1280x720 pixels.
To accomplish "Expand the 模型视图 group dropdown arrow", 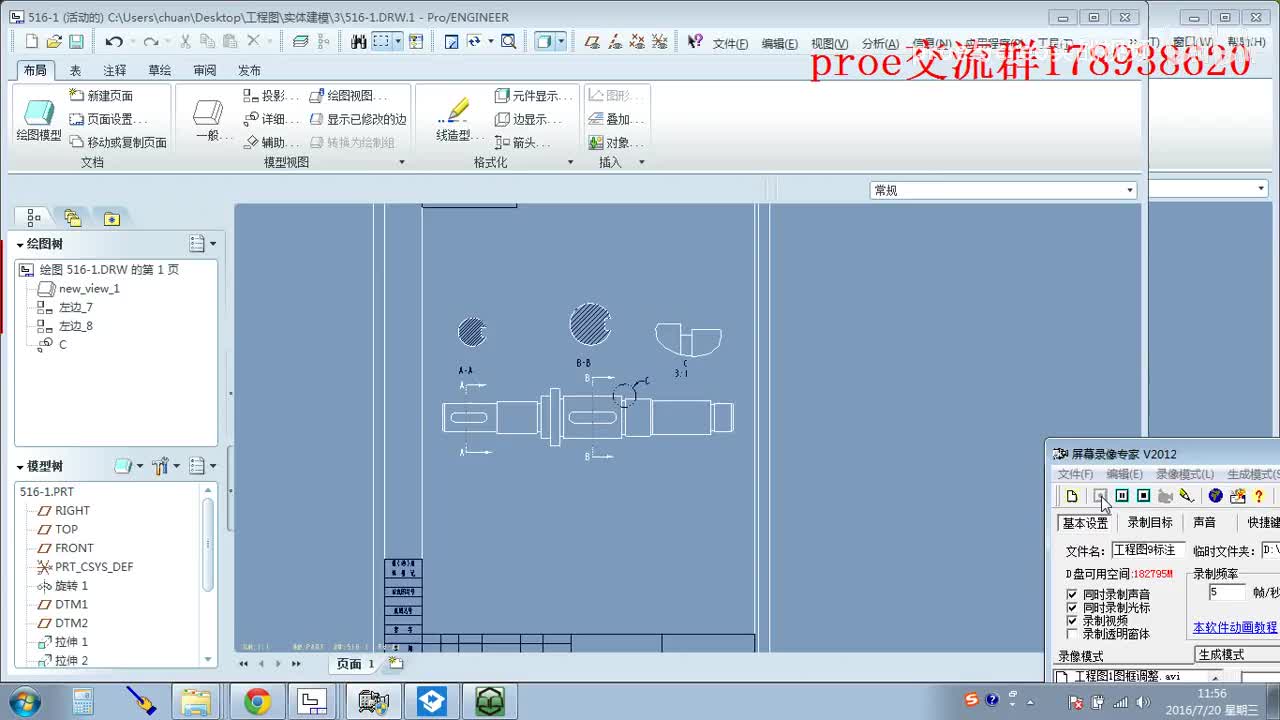I will click(402, 162).
